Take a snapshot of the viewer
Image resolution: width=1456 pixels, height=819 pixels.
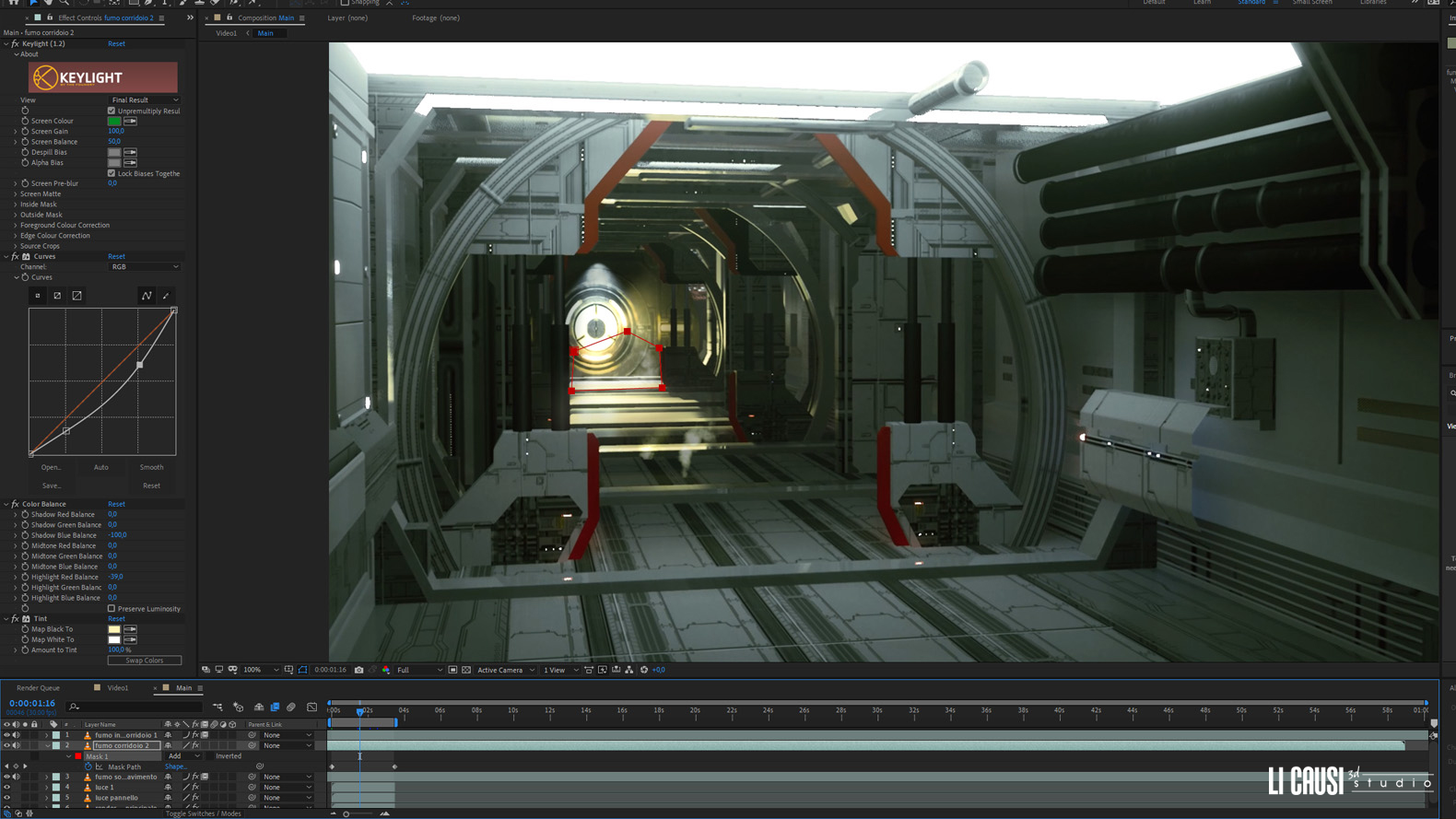point(359,670)
